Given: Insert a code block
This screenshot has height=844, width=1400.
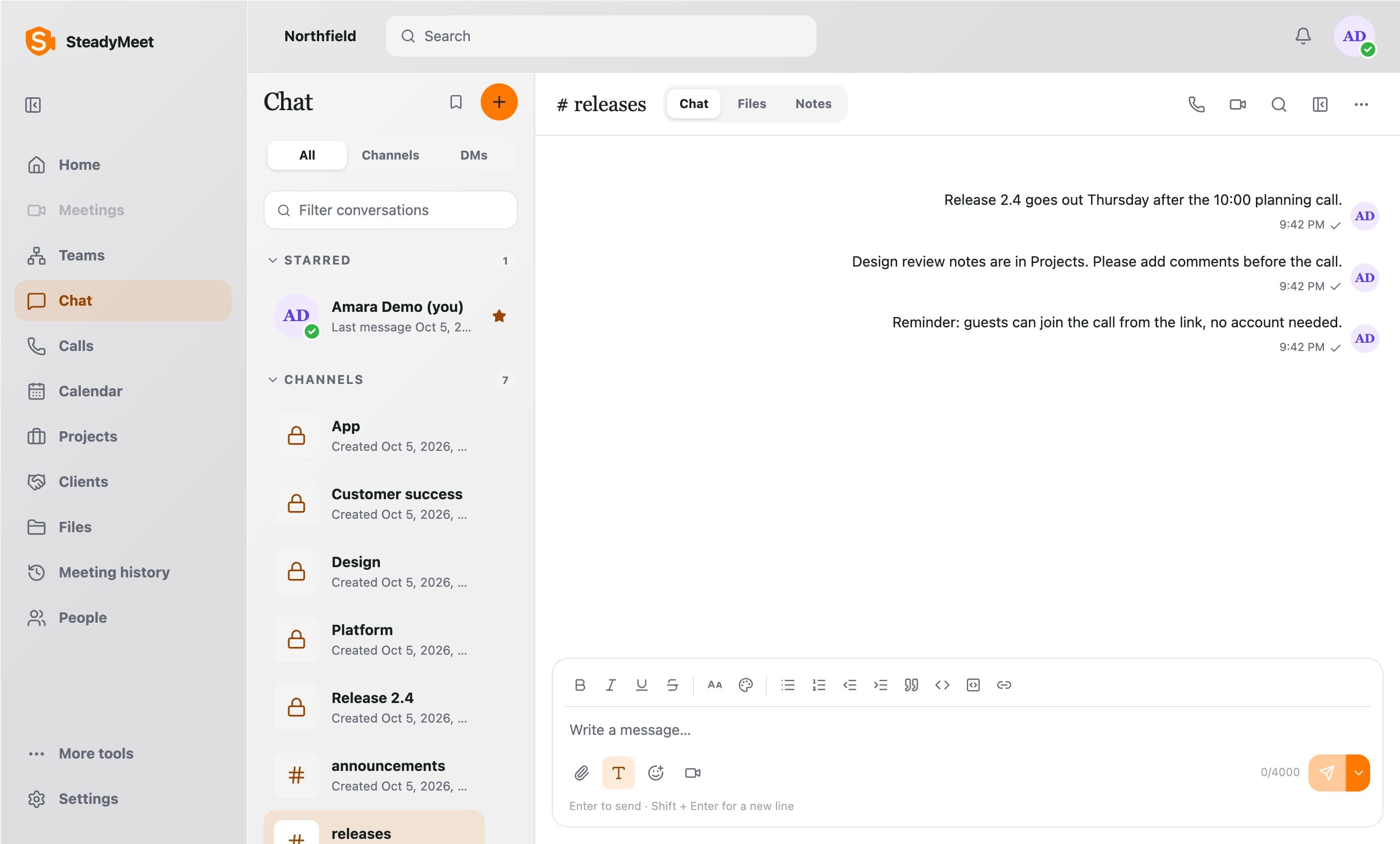Looking at the screenshot, I should pos(973,685).
